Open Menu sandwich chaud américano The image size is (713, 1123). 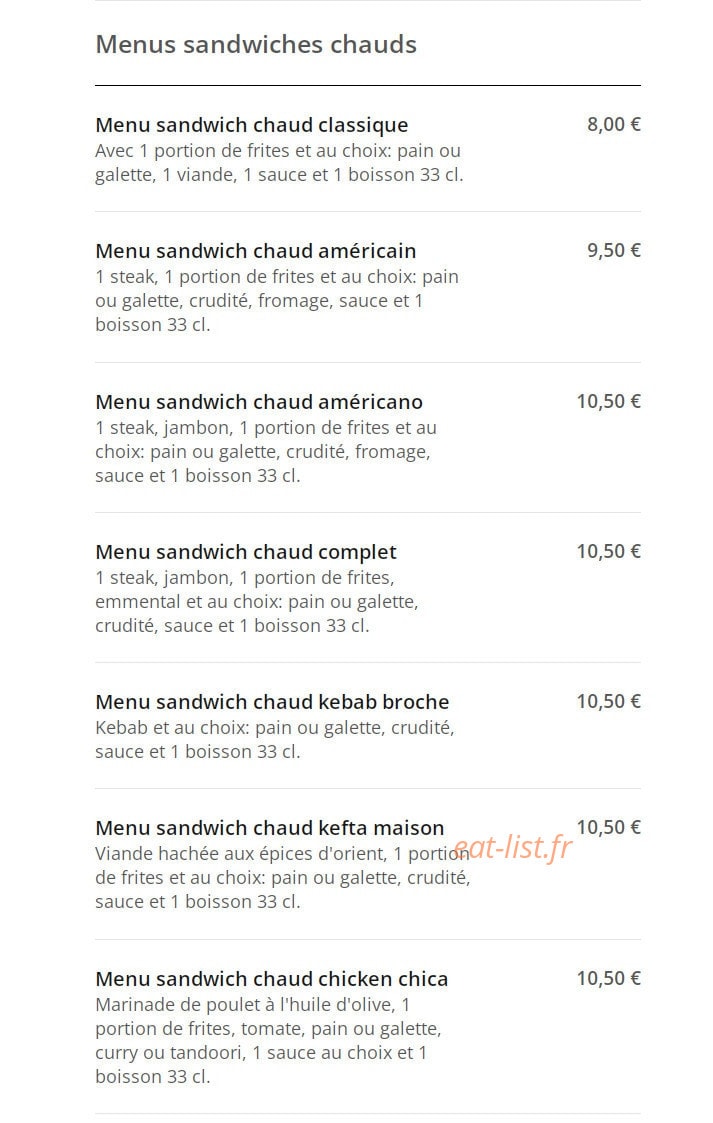pyautogui.click(x=259, y=402)
